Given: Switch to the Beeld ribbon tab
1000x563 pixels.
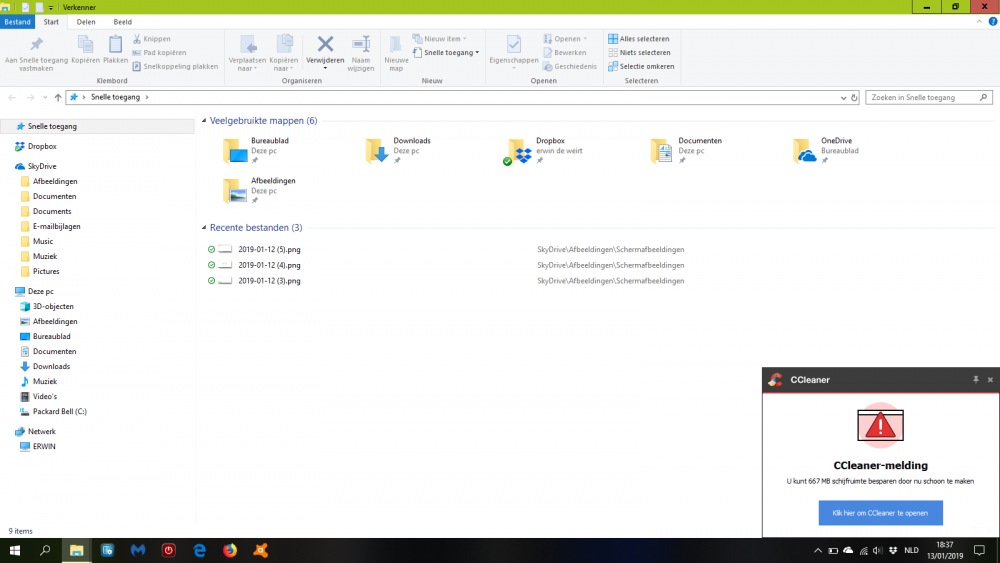Looking at the screenshot, I should click(x=122, y=22).
